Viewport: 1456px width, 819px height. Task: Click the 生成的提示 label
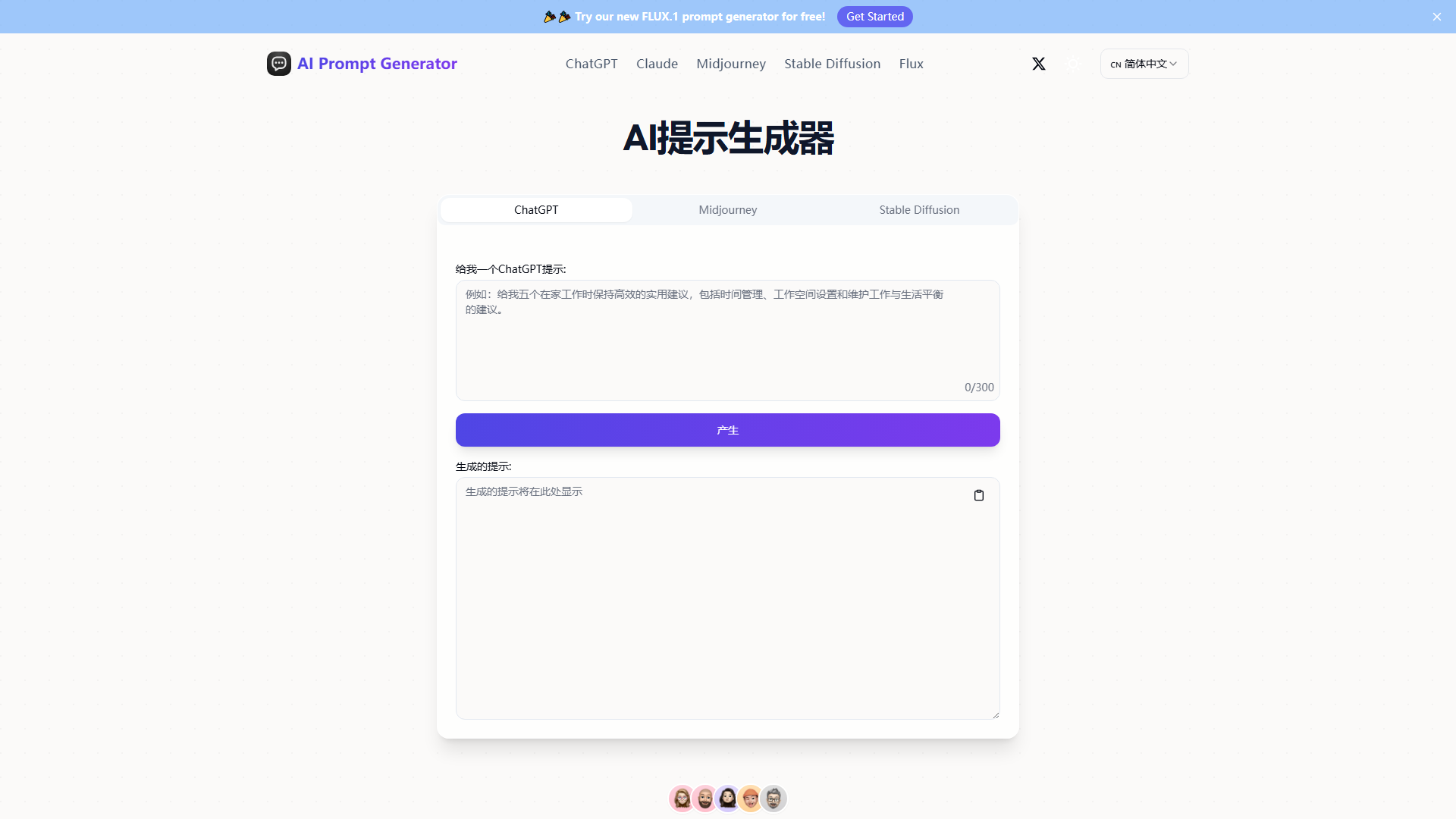point(483,466)
